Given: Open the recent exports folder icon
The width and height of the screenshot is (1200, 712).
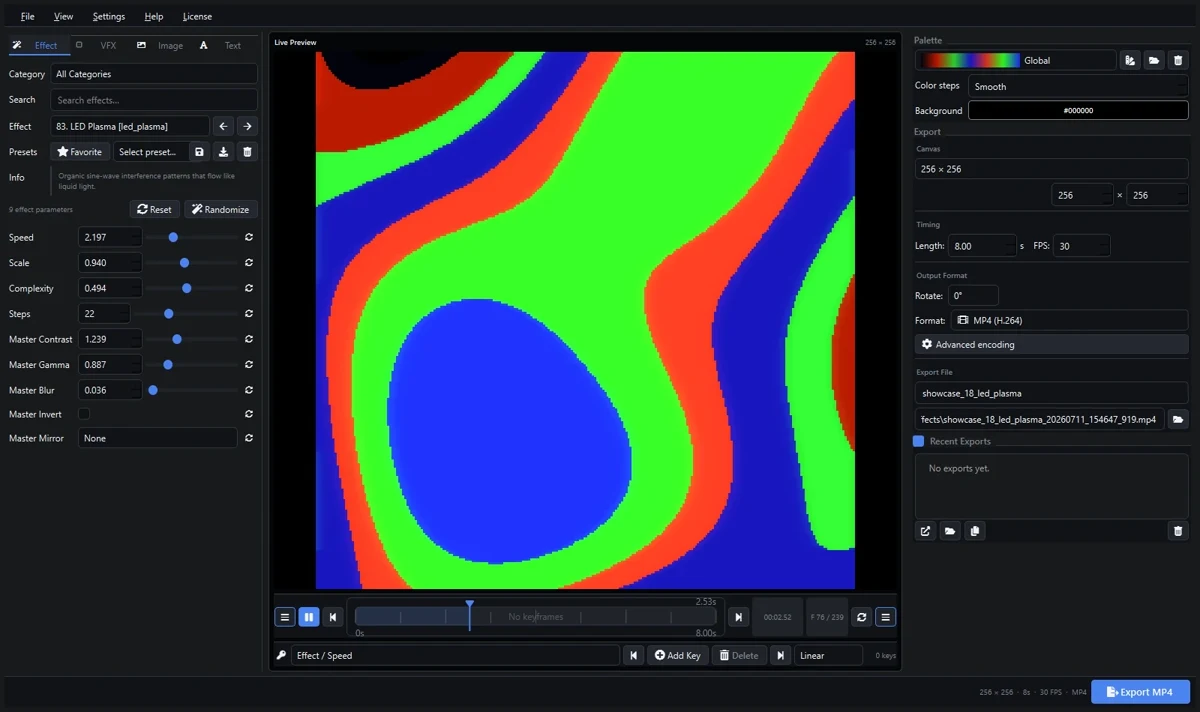Looking at the screenshot, I should click(x=950, y=531).
